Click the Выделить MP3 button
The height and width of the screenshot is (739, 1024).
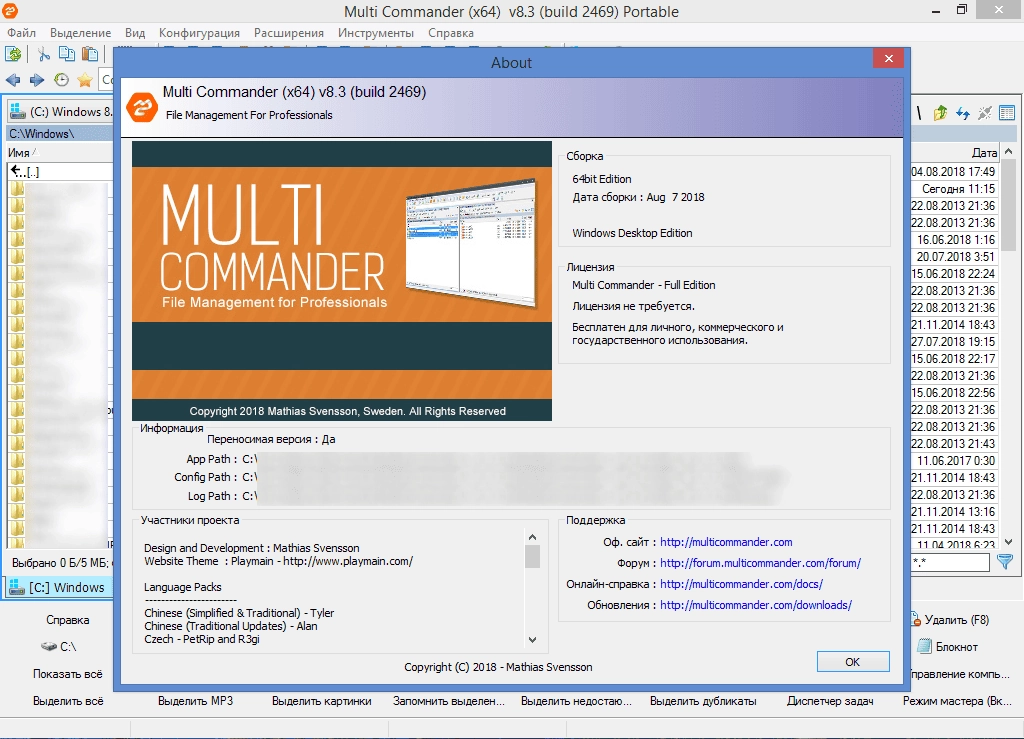195,701
